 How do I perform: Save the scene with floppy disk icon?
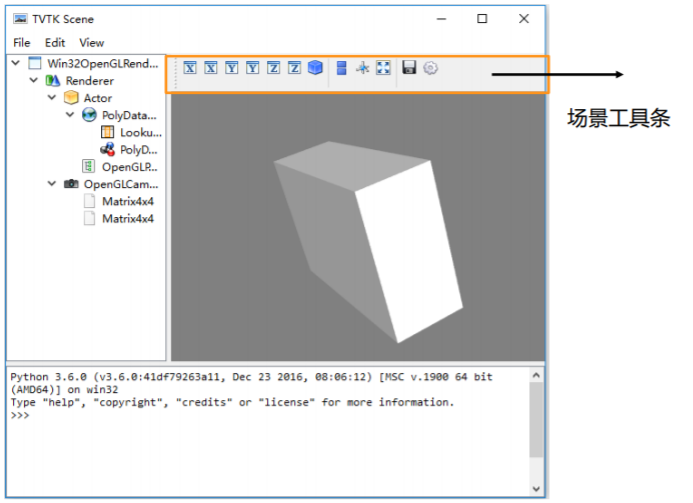coord(409,68)
